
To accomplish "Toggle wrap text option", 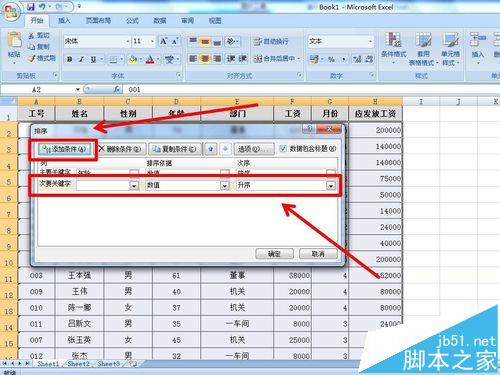I will tap(271, 41).
